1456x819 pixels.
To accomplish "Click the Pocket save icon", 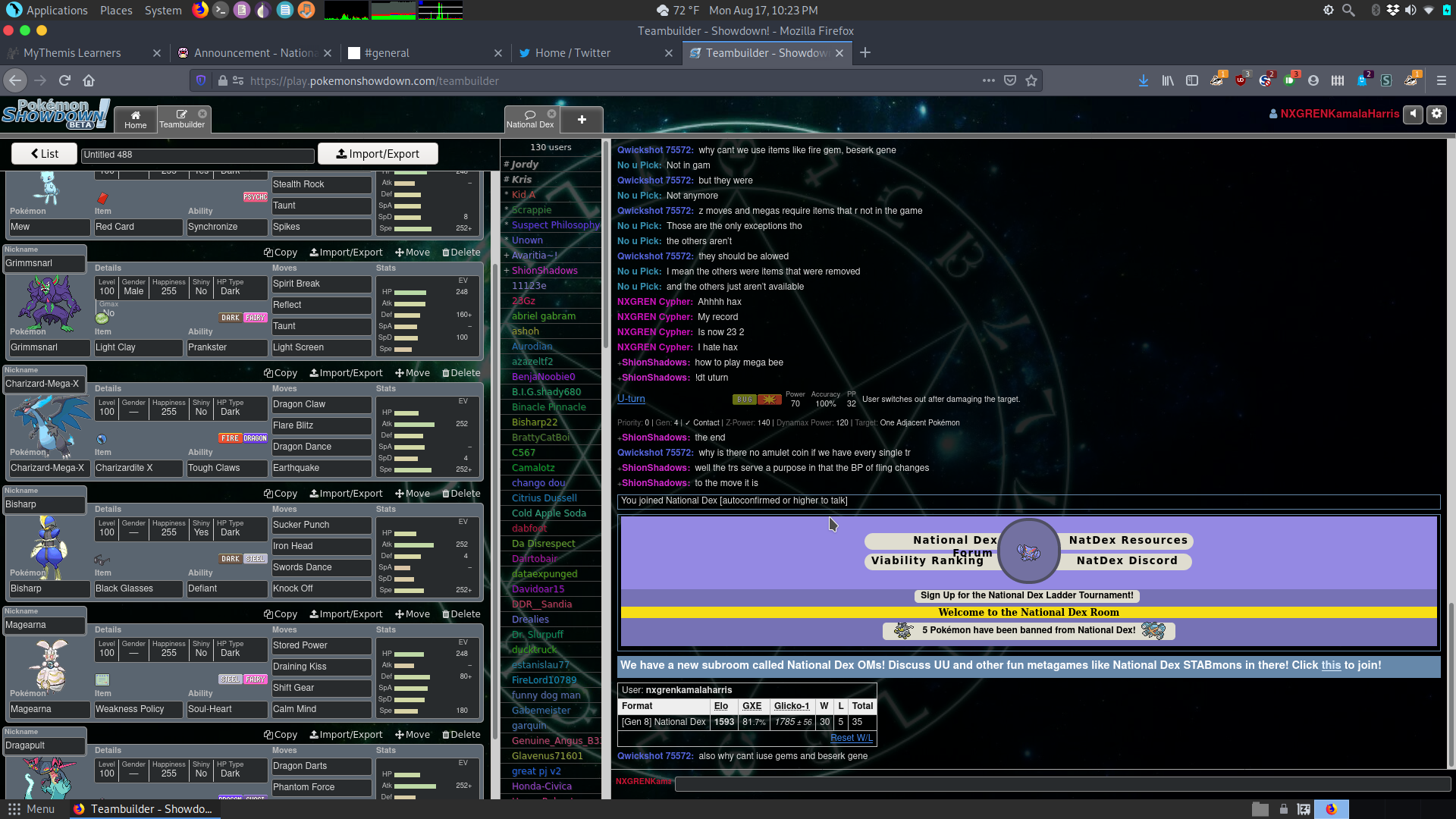I will (x=1010, y=80).
